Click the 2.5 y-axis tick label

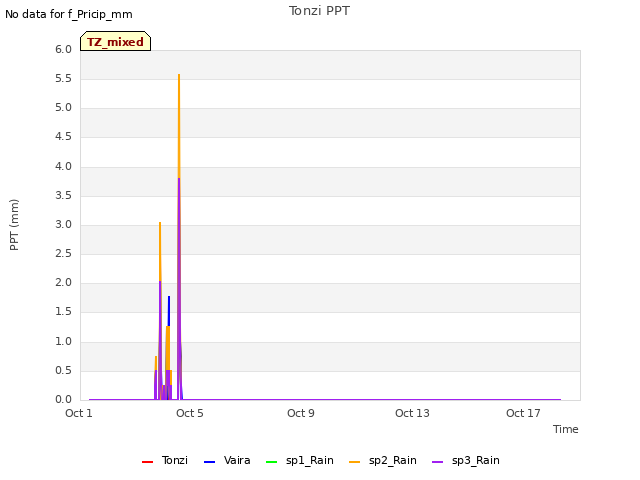63,253
